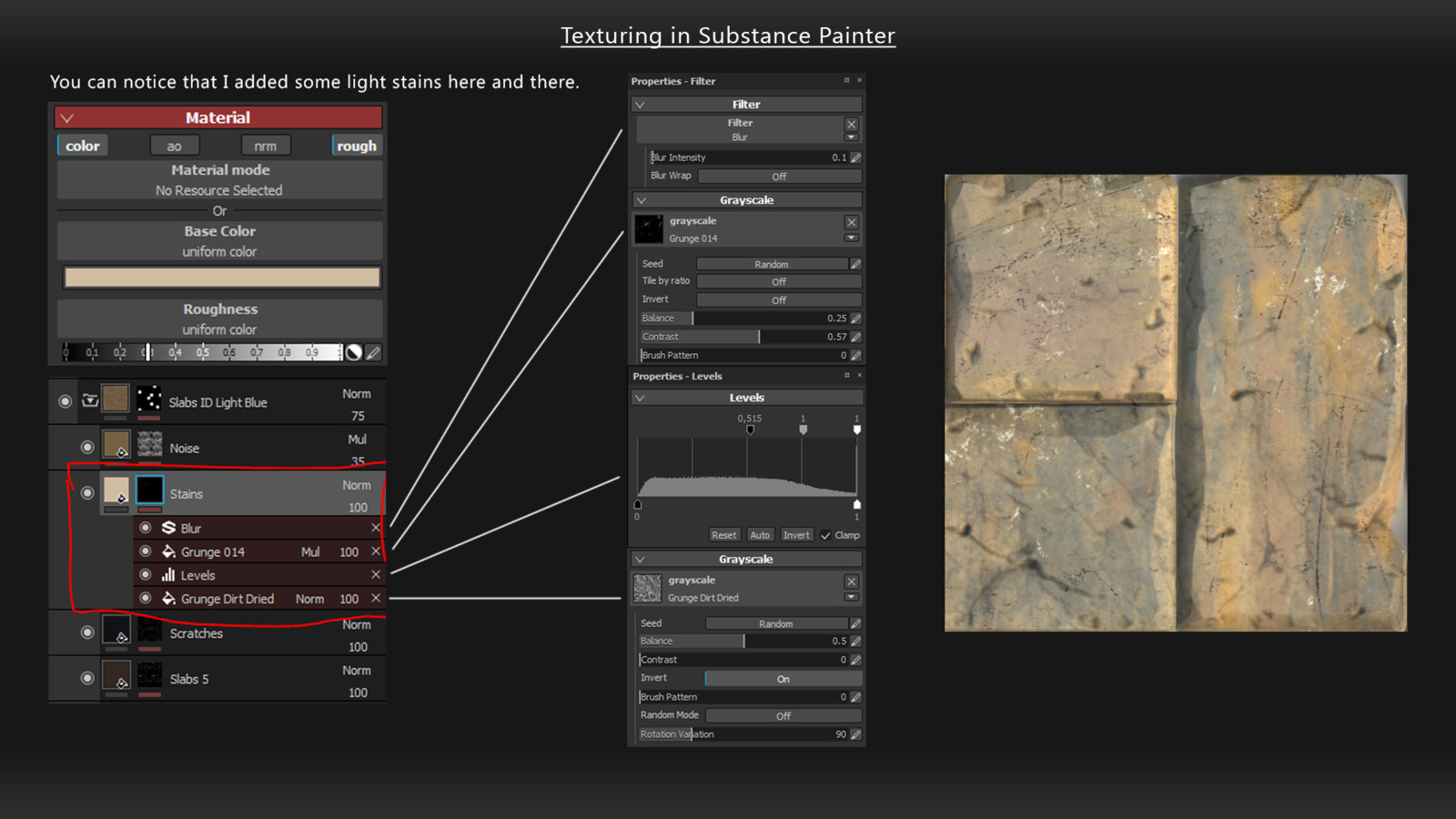Click the Levels effect histogram icon

168,575
